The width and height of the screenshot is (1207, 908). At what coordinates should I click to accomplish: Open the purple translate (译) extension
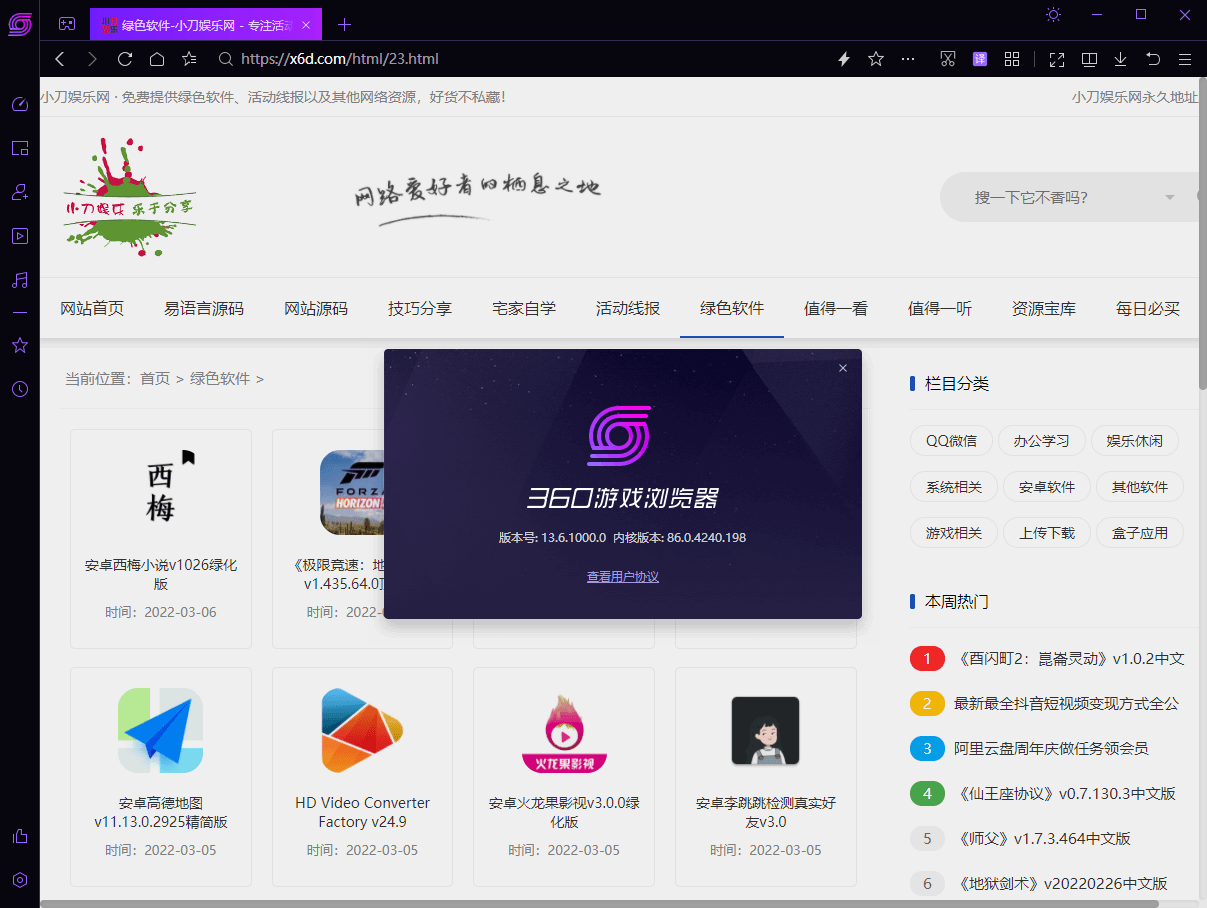980,59
